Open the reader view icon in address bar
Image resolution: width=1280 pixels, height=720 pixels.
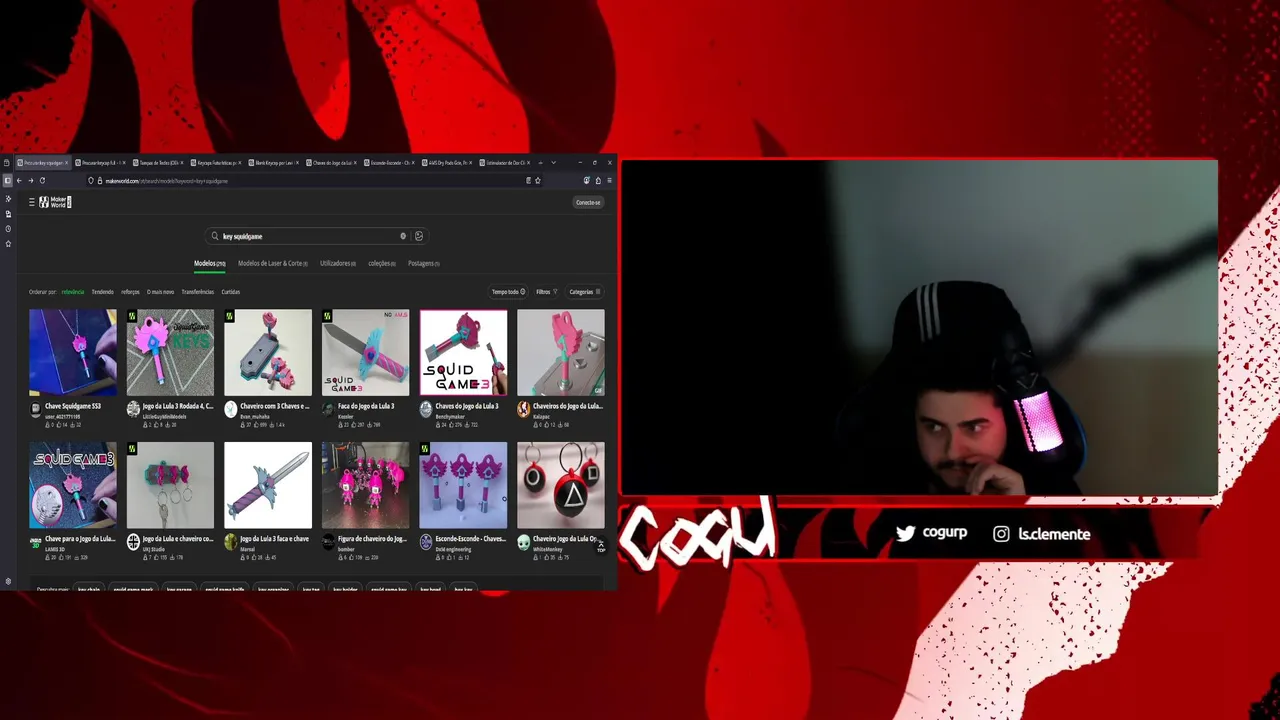coord(528,181)
